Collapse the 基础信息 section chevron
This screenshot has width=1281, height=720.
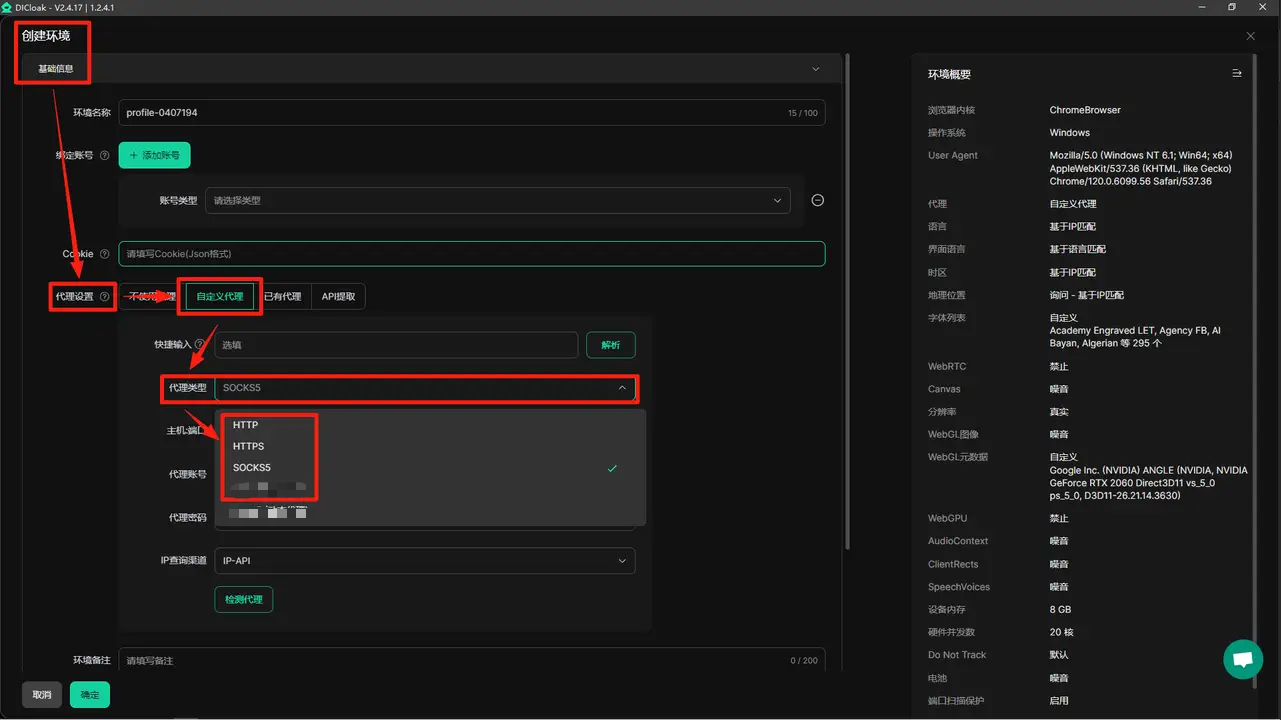pyautogui.click(x=815, y=69)
